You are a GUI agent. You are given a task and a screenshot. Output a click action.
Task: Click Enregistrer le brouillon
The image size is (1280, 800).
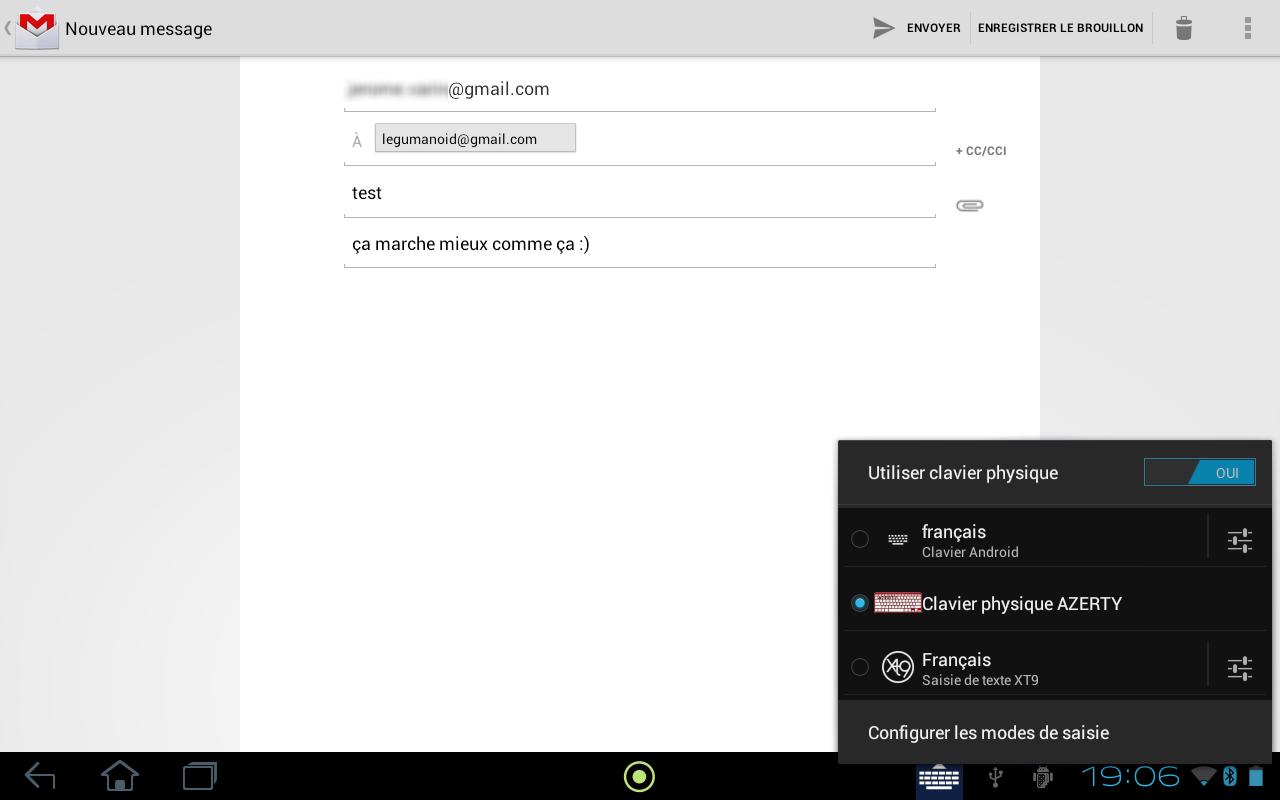pyautogui.click(x=1060, y=28)
